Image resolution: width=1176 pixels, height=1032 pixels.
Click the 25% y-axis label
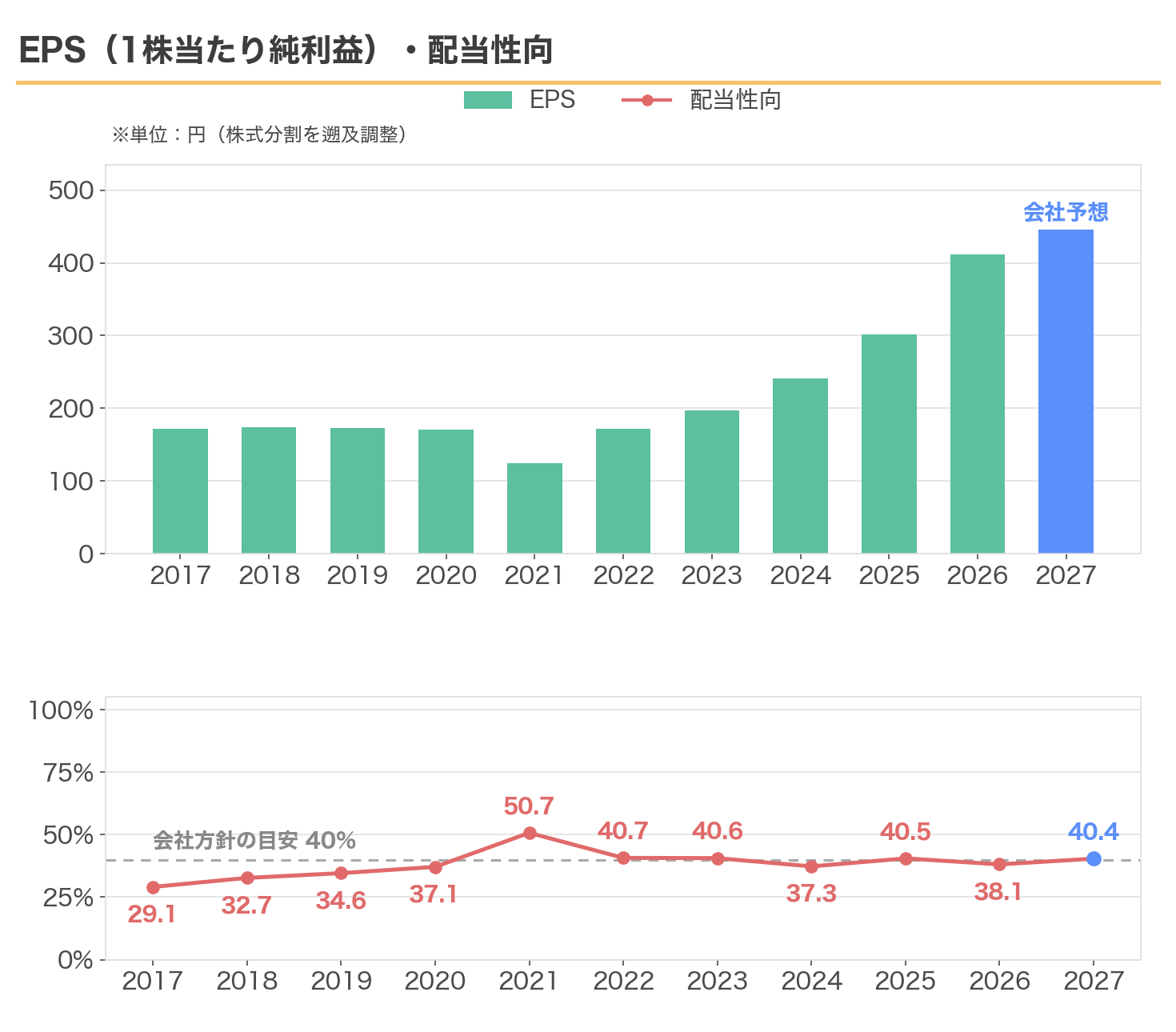[x=68, y=898]
